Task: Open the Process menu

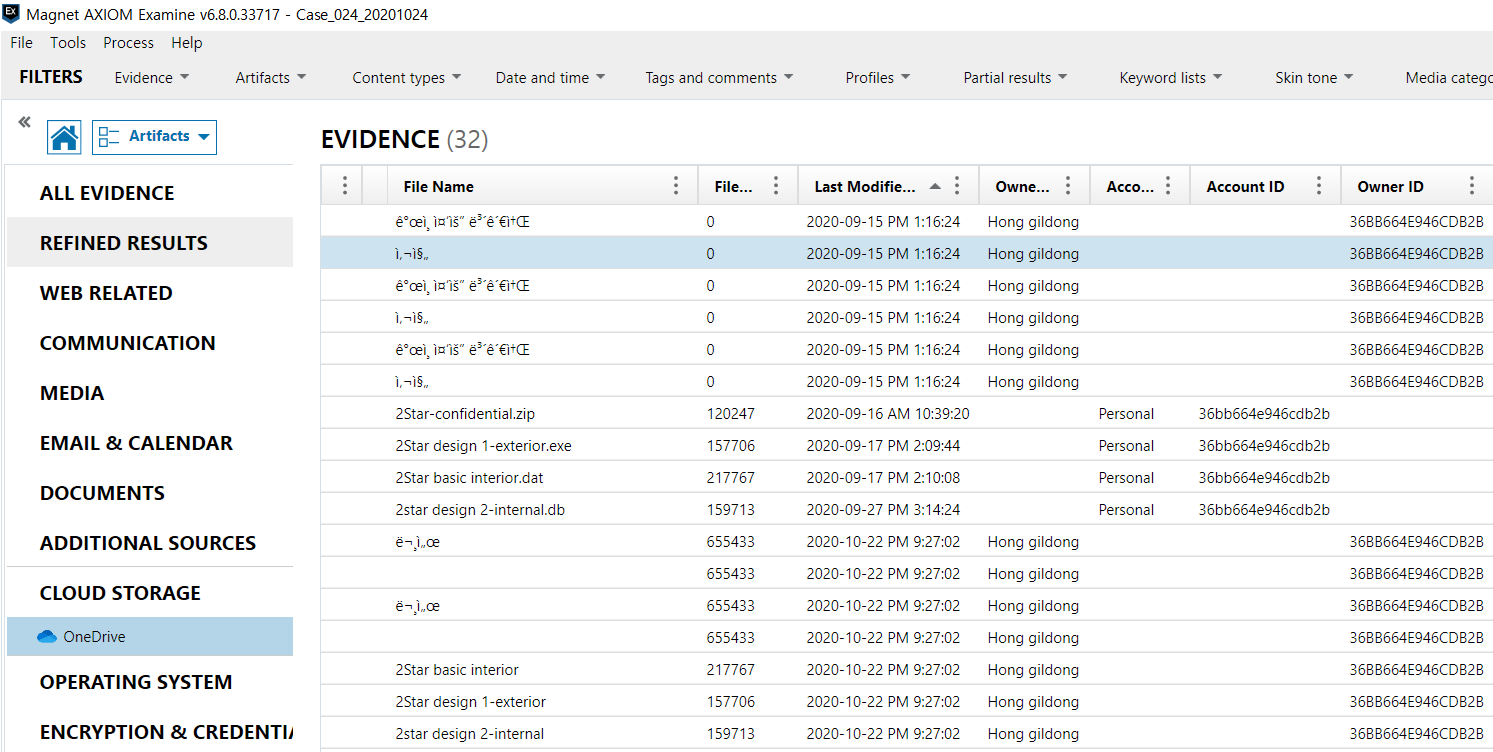Action: click(x=128, y=43)
